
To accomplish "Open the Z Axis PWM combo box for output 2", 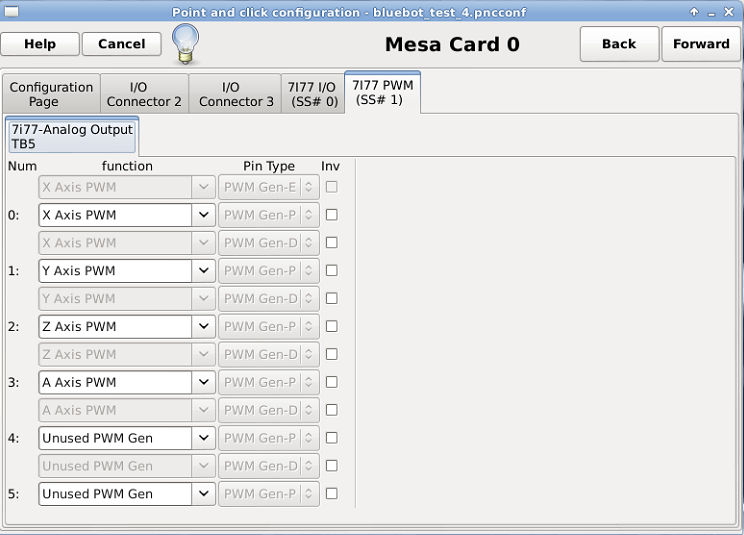I will [127, 326].
